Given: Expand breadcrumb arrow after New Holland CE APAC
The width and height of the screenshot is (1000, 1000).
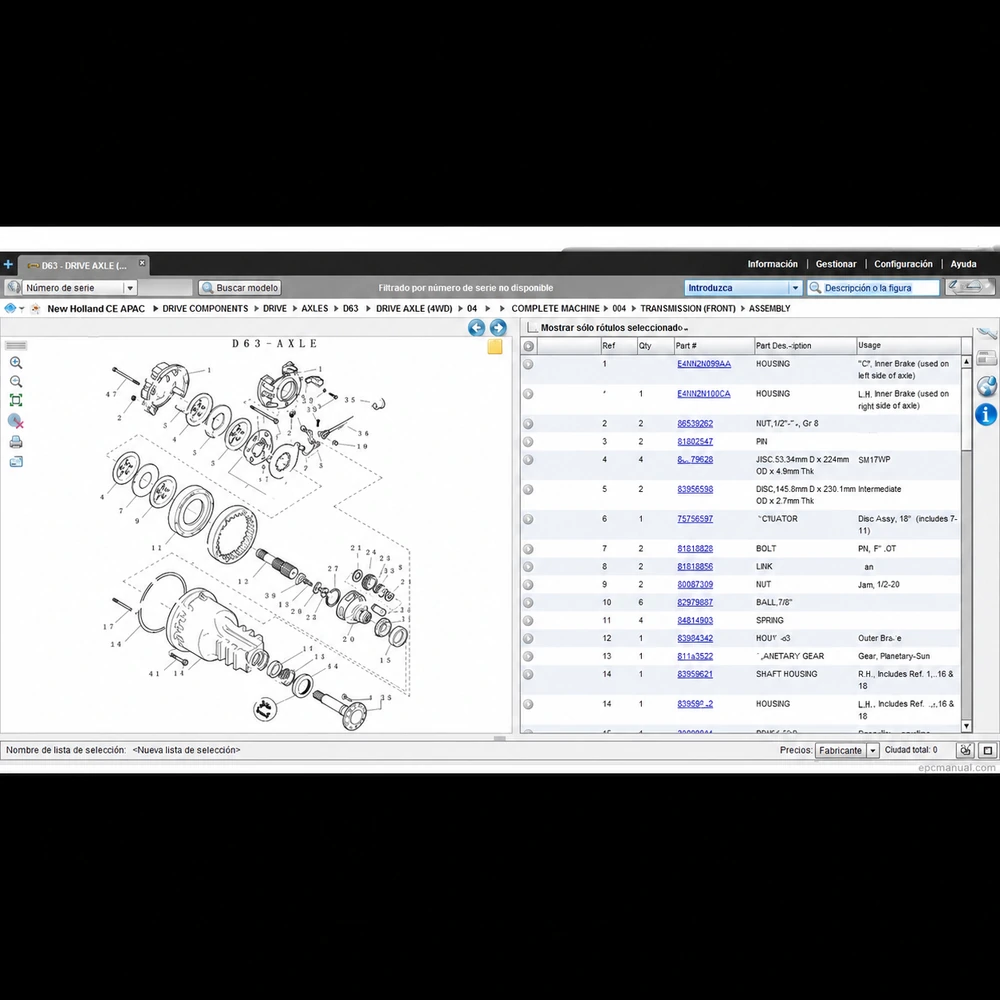Looking at the screenshot, I should point(155,309).
